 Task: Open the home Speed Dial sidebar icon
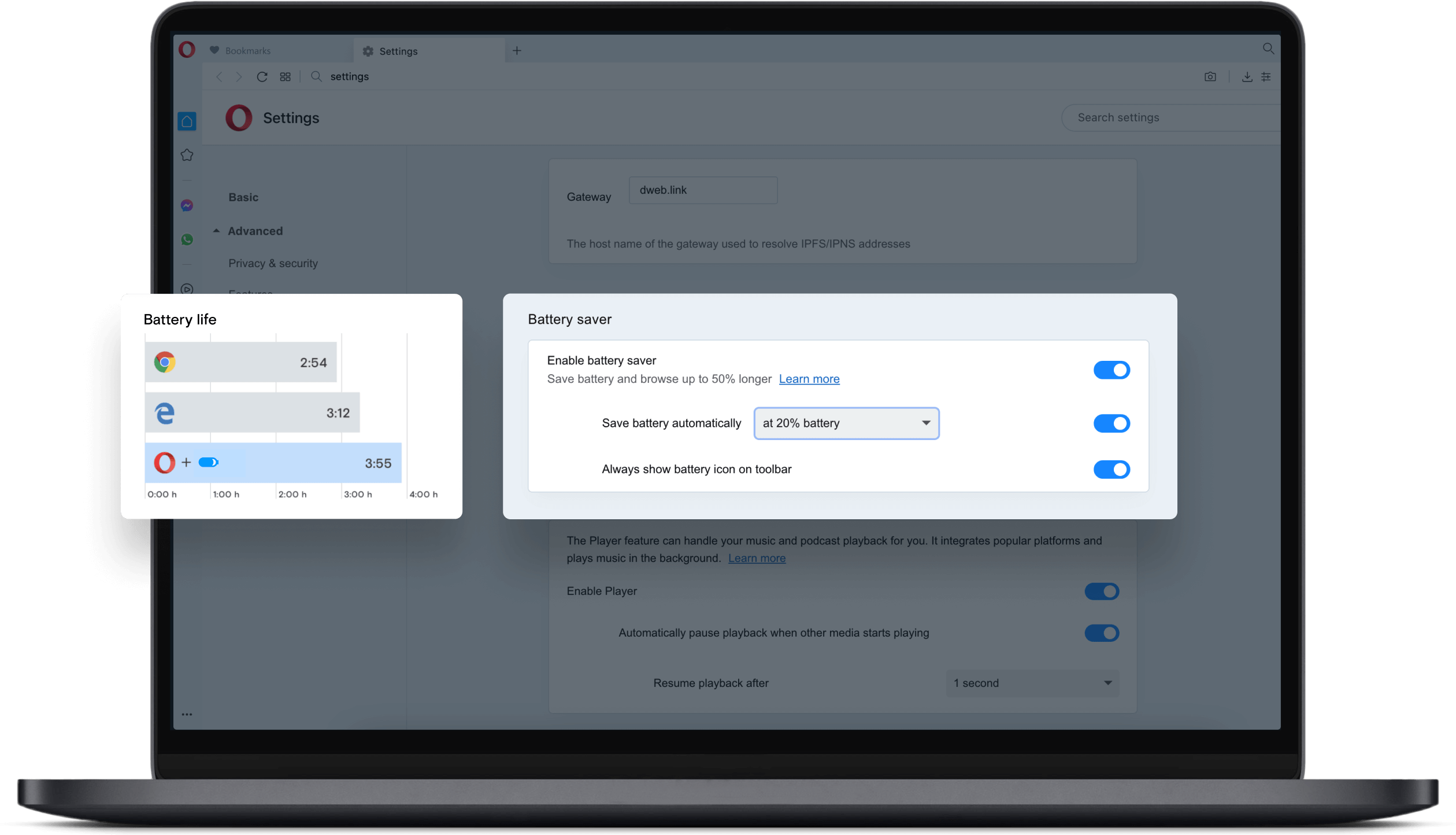(187, 121)
